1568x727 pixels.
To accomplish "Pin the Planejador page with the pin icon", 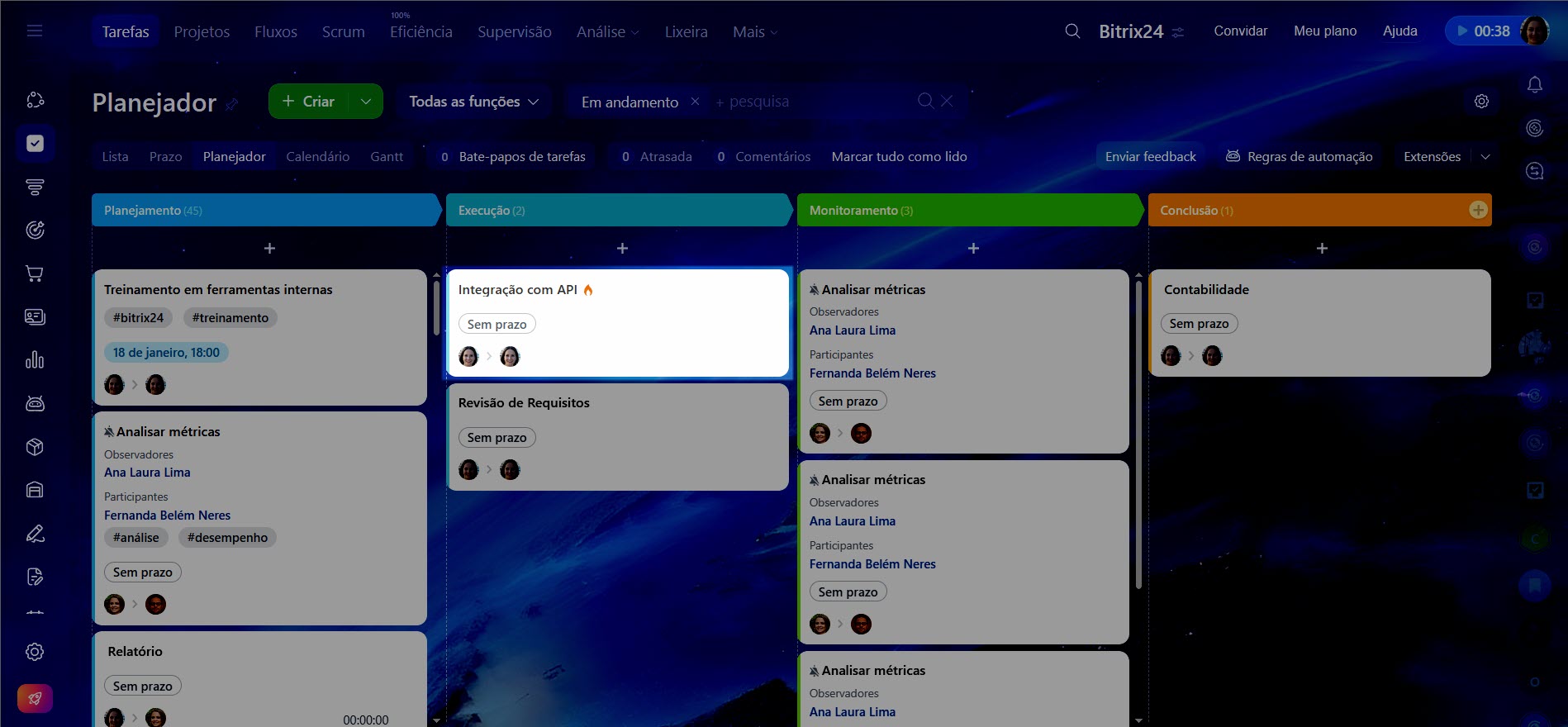I will [x=232, y=104].
